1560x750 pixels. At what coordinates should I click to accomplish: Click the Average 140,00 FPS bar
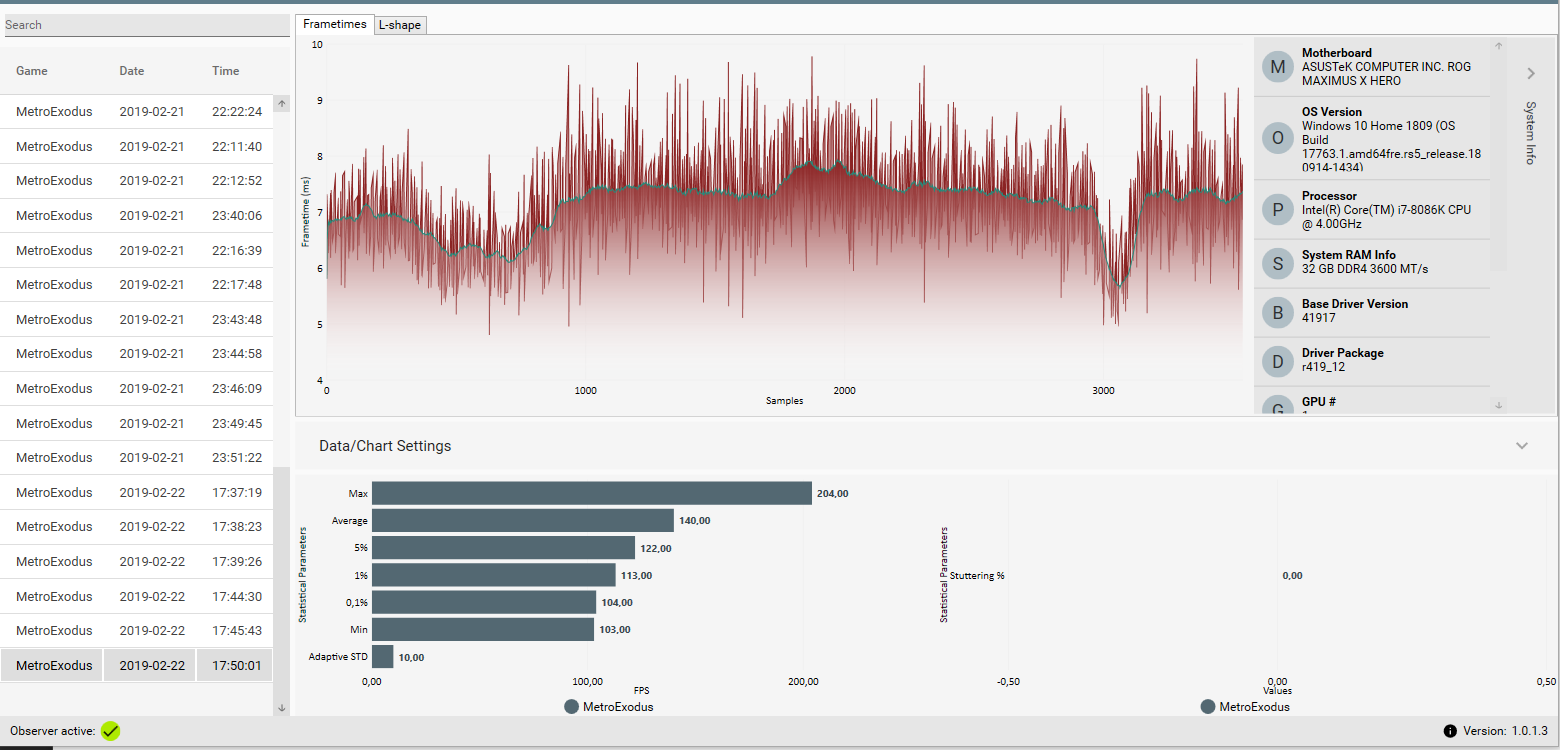tap(523, 520)
